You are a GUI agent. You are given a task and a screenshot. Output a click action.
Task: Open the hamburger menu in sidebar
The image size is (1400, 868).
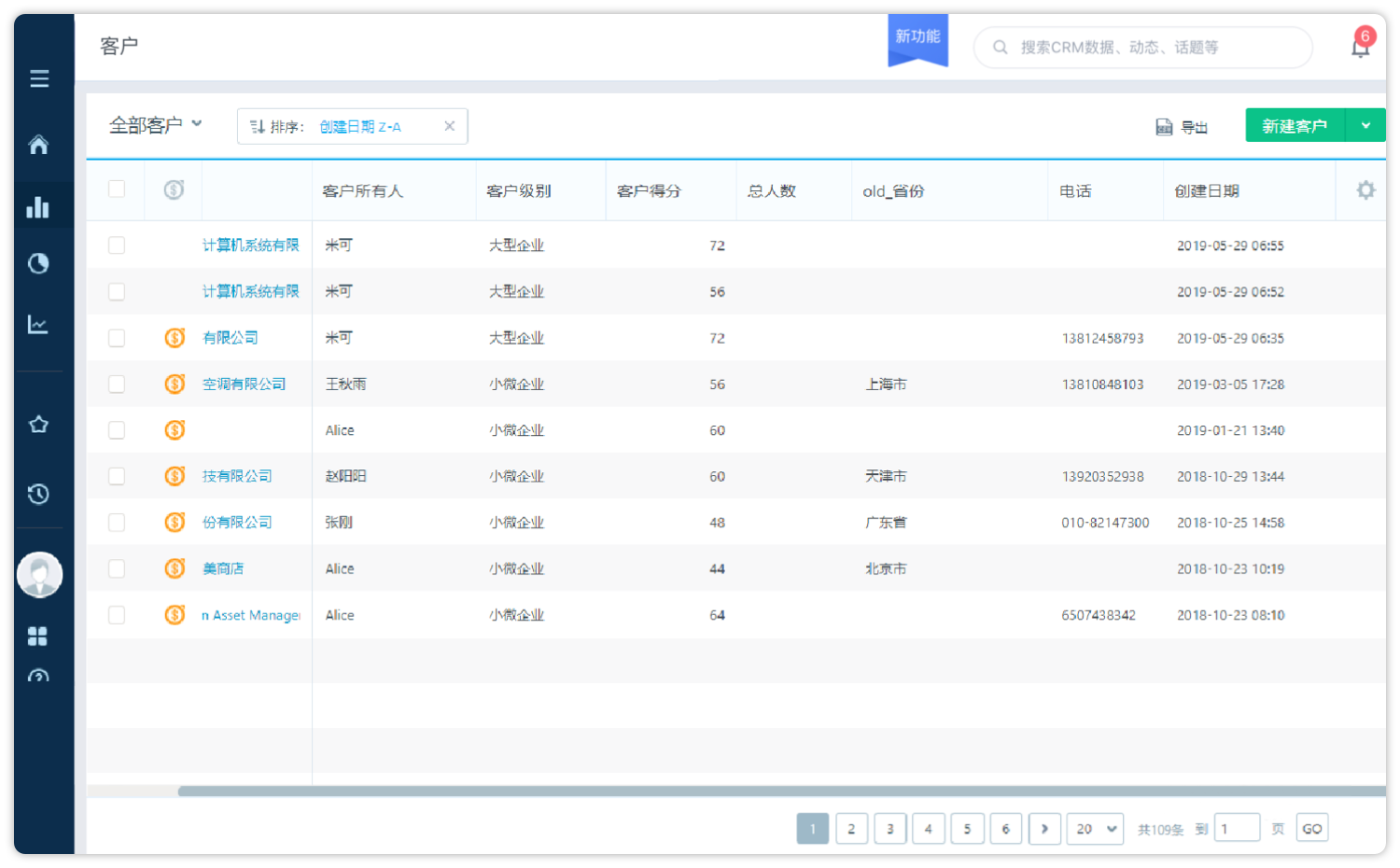click(39, 79)
